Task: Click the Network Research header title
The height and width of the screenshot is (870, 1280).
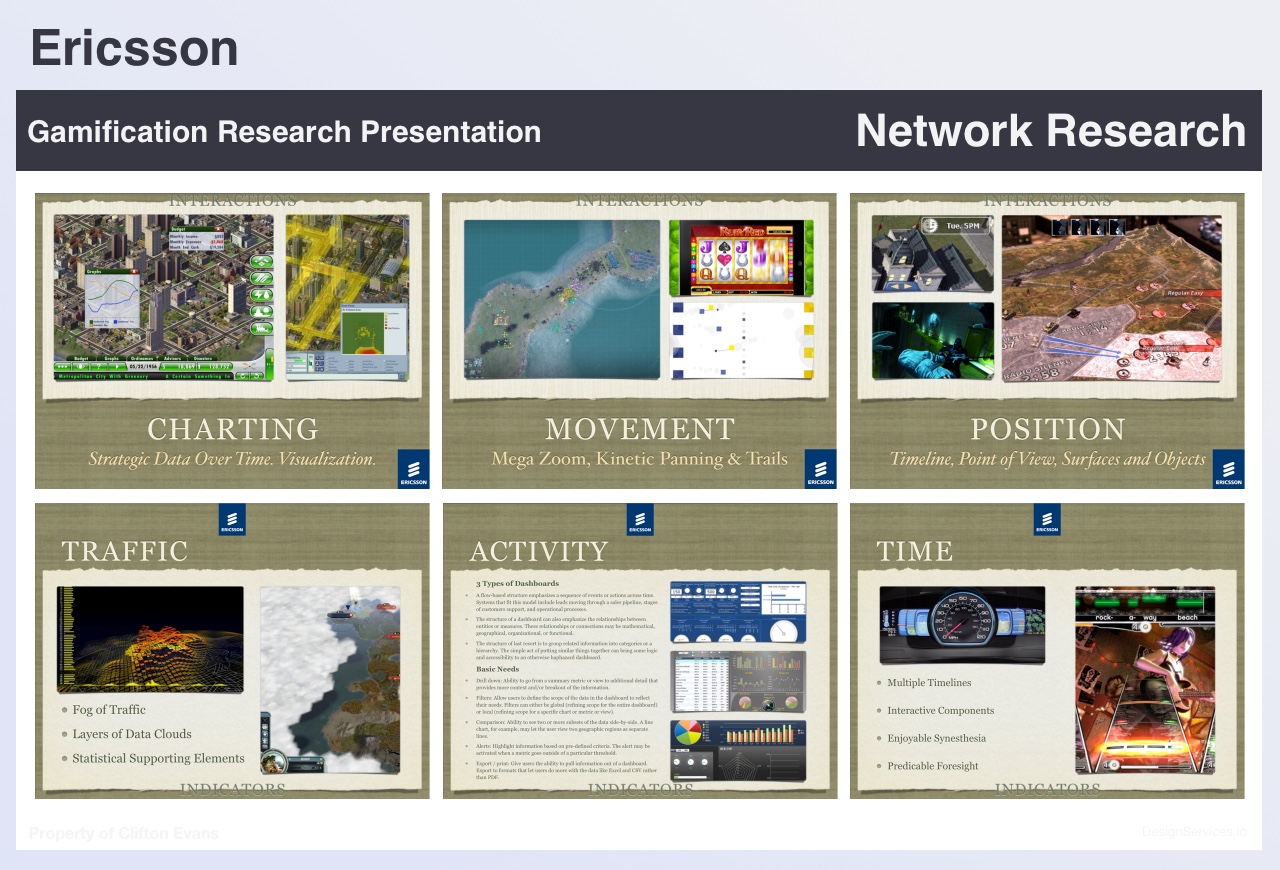Action: pyautogui.click(x=1050, y=131)
